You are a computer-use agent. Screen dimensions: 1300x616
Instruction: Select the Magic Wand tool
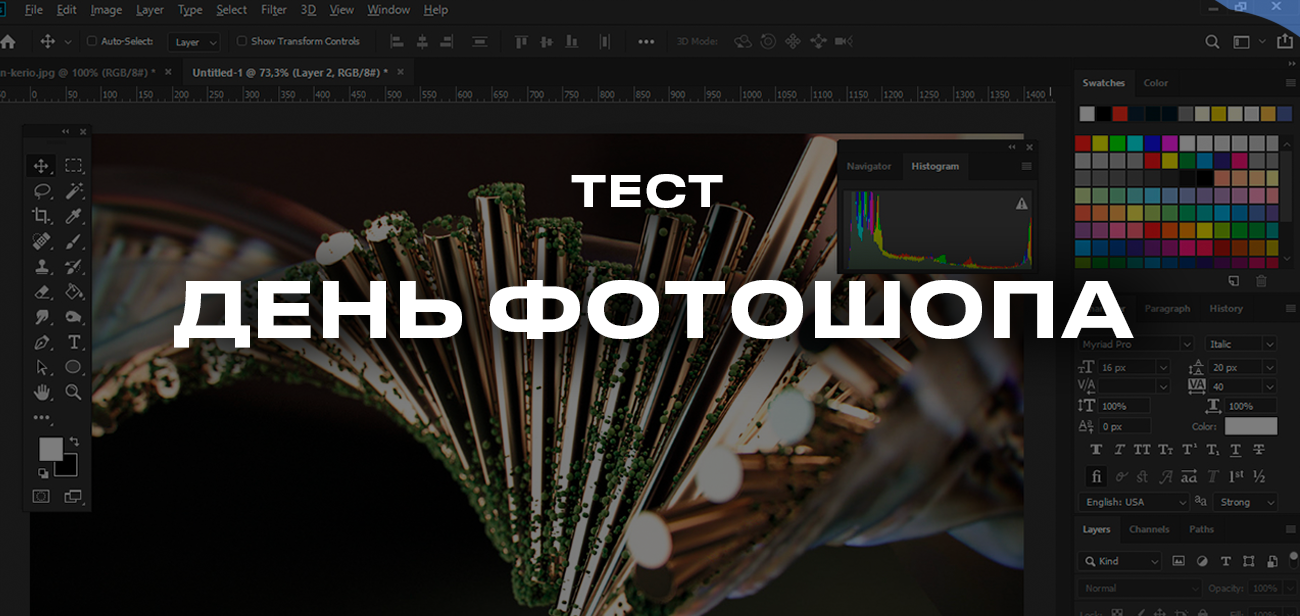[74, 191]
